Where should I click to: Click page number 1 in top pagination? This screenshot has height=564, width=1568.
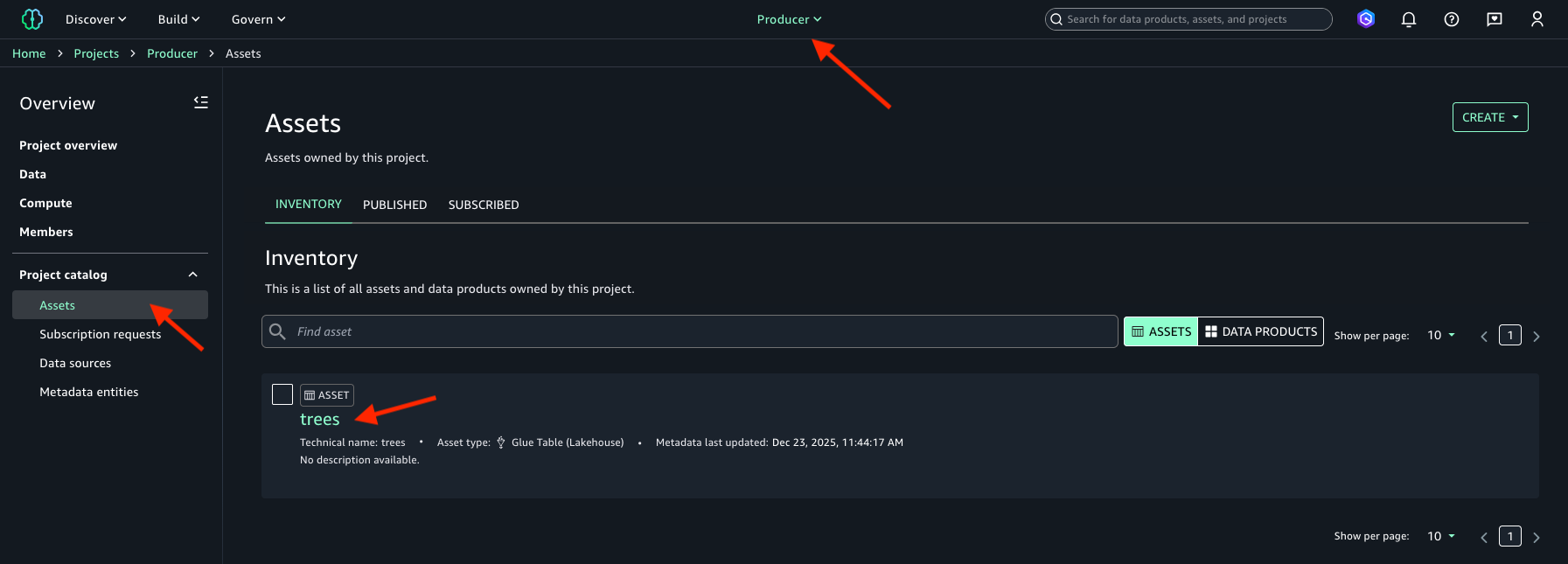coord(1510,335)
